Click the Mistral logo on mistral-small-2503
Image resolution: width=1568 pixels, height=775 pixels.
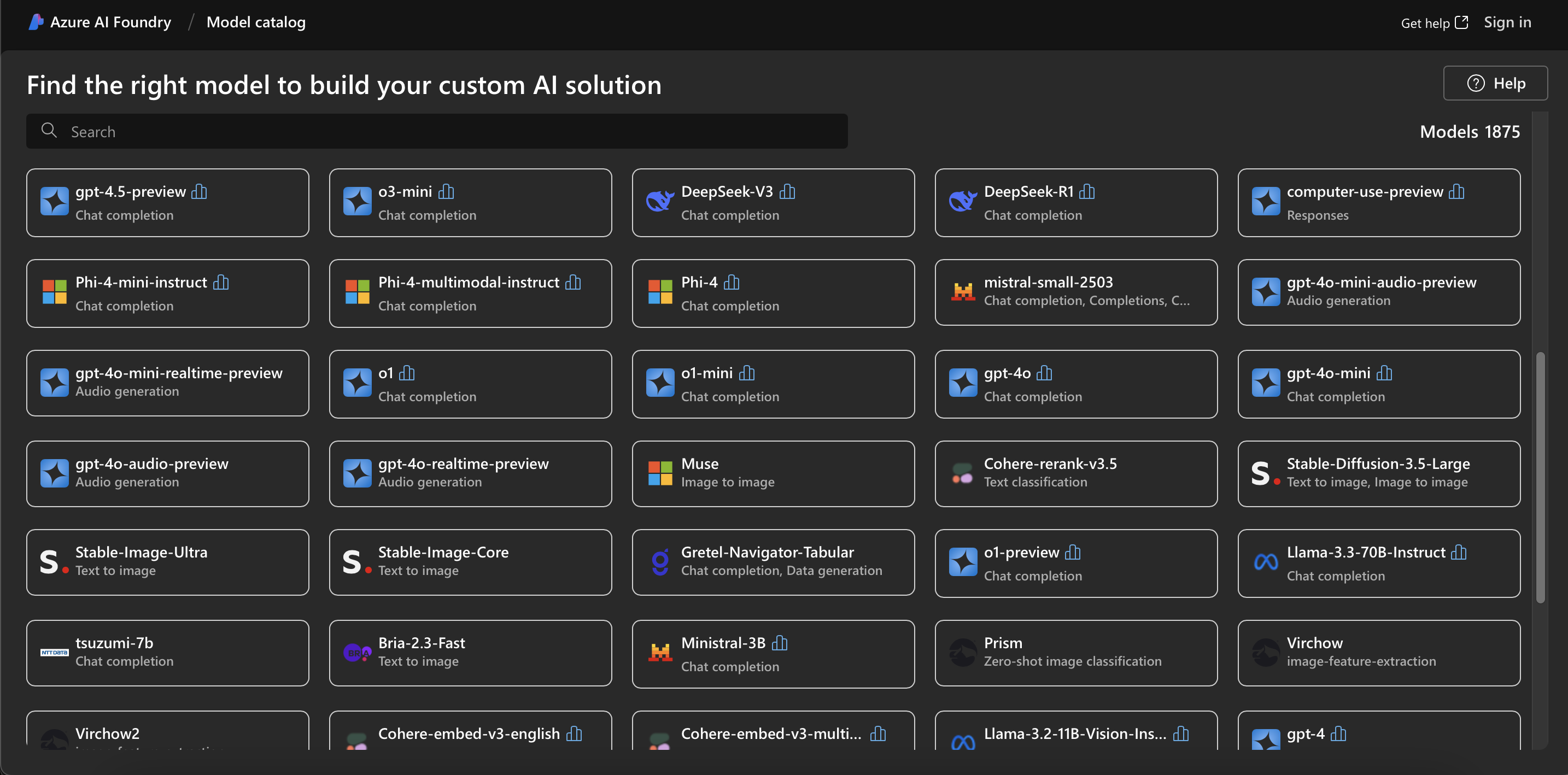963,292
